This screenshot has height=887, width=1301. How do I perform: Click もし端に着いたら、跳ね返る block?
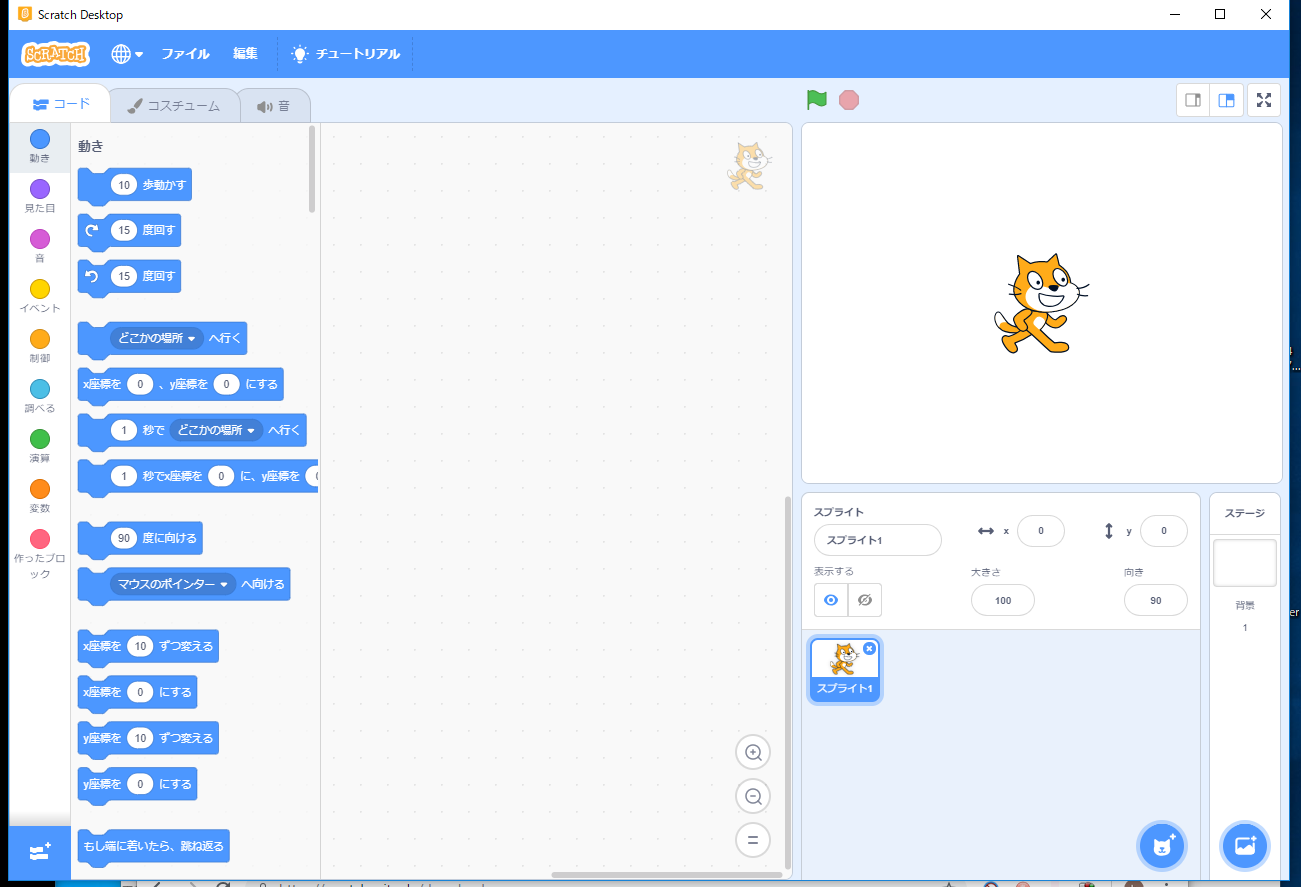(154, 847)
